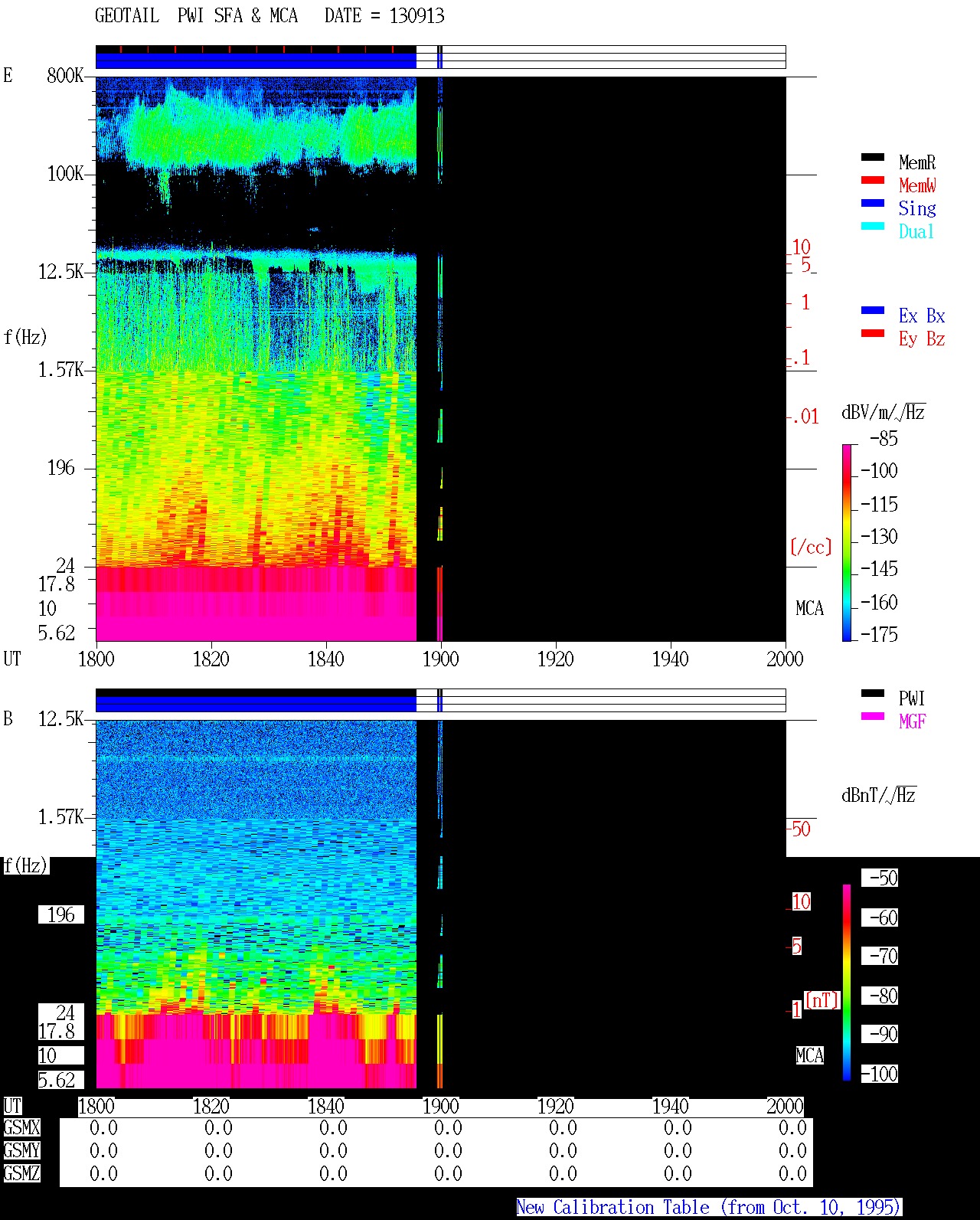Click the magenta MGF legend swatch

(x=873, y=716)
